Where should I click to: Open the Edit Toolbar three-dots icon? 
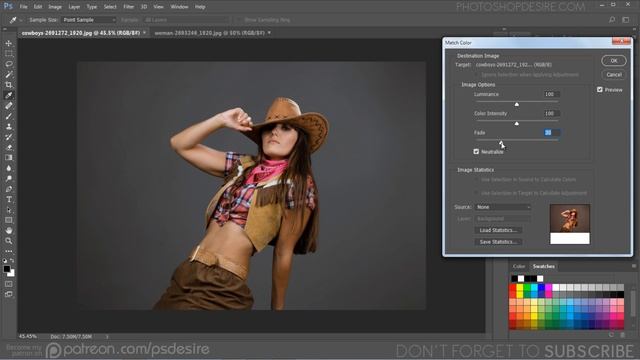(x=9, y=251)
